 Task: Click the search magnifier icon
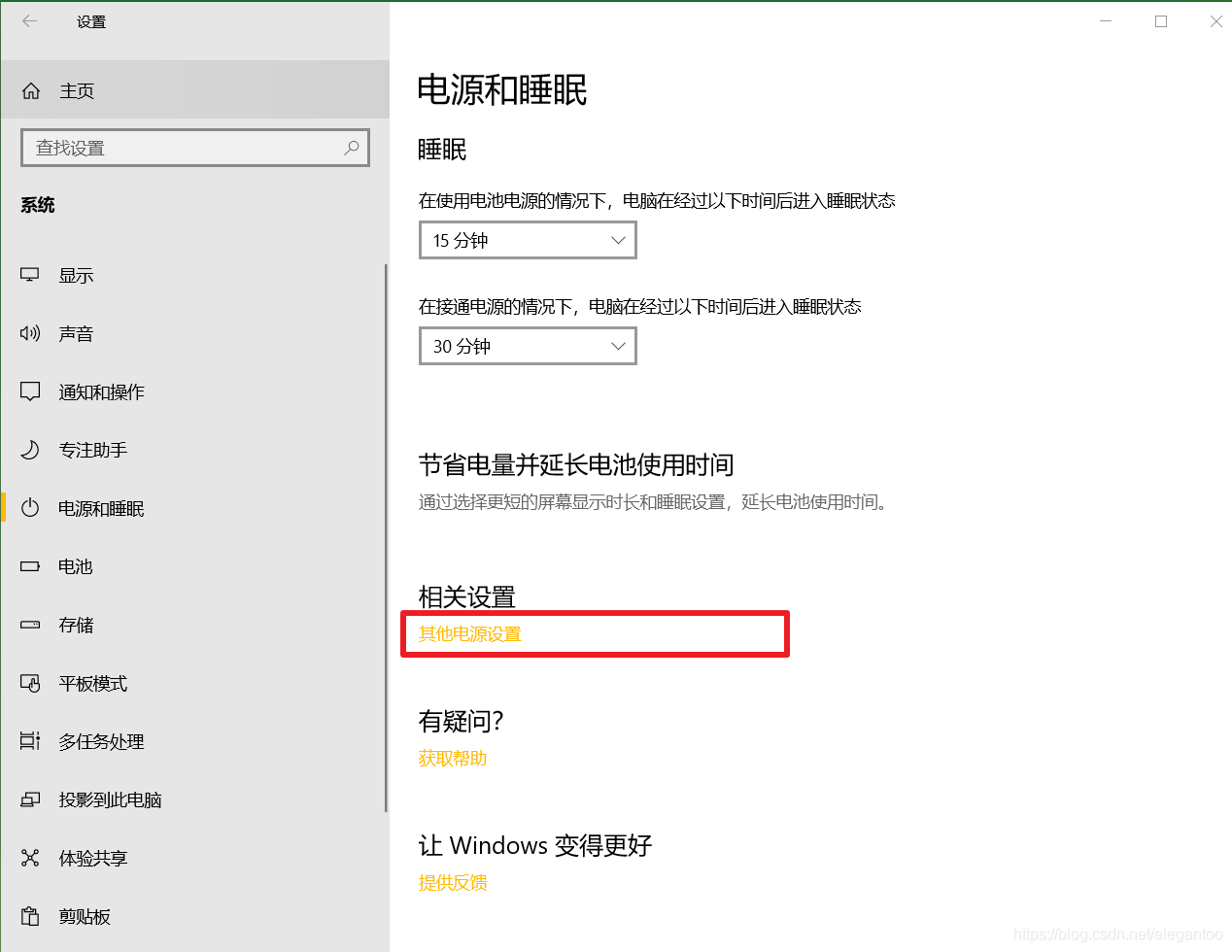pos(352,148)
